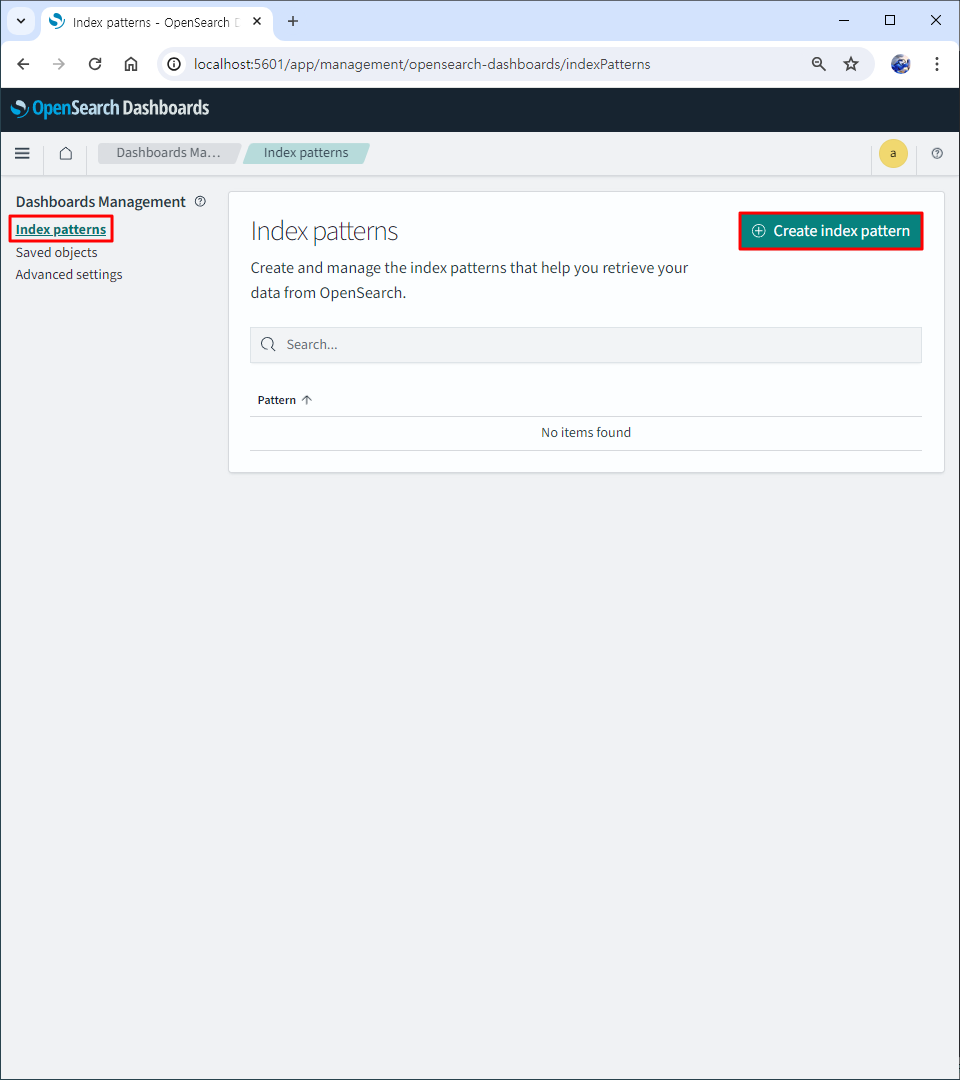View site information icon
The height and width of the screenshot is (1080, 960).
click(x=174, y=64)
